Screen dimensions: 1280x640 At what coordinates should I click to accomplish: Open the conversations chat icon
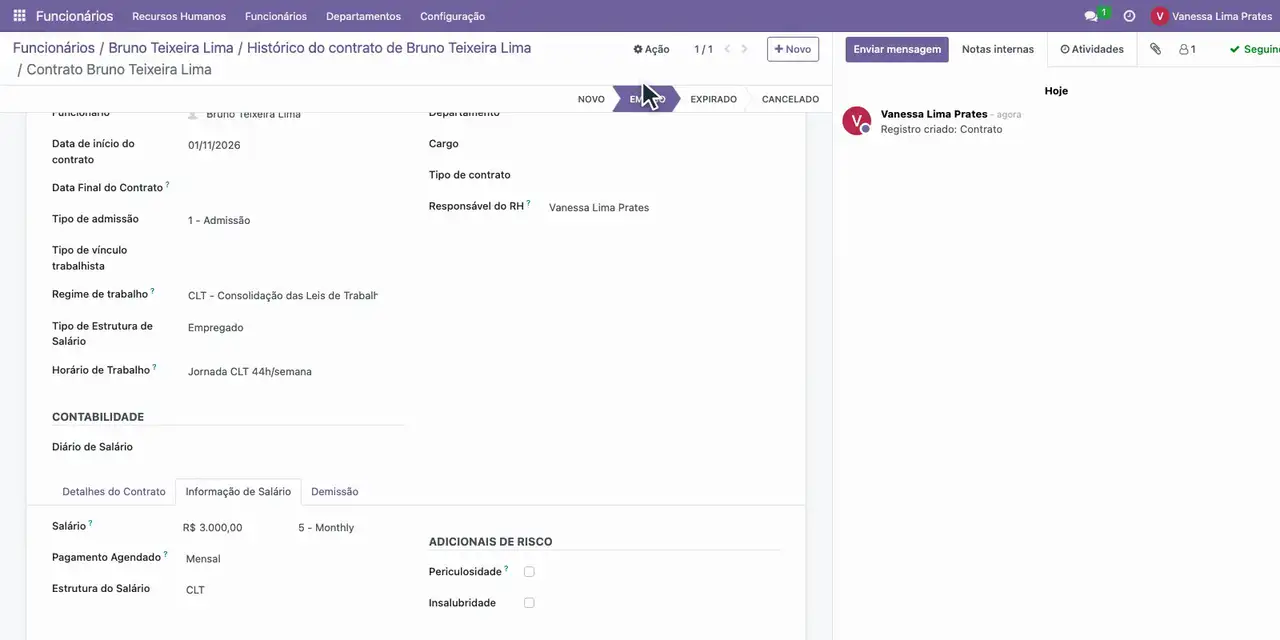[x=1091, y=16]
